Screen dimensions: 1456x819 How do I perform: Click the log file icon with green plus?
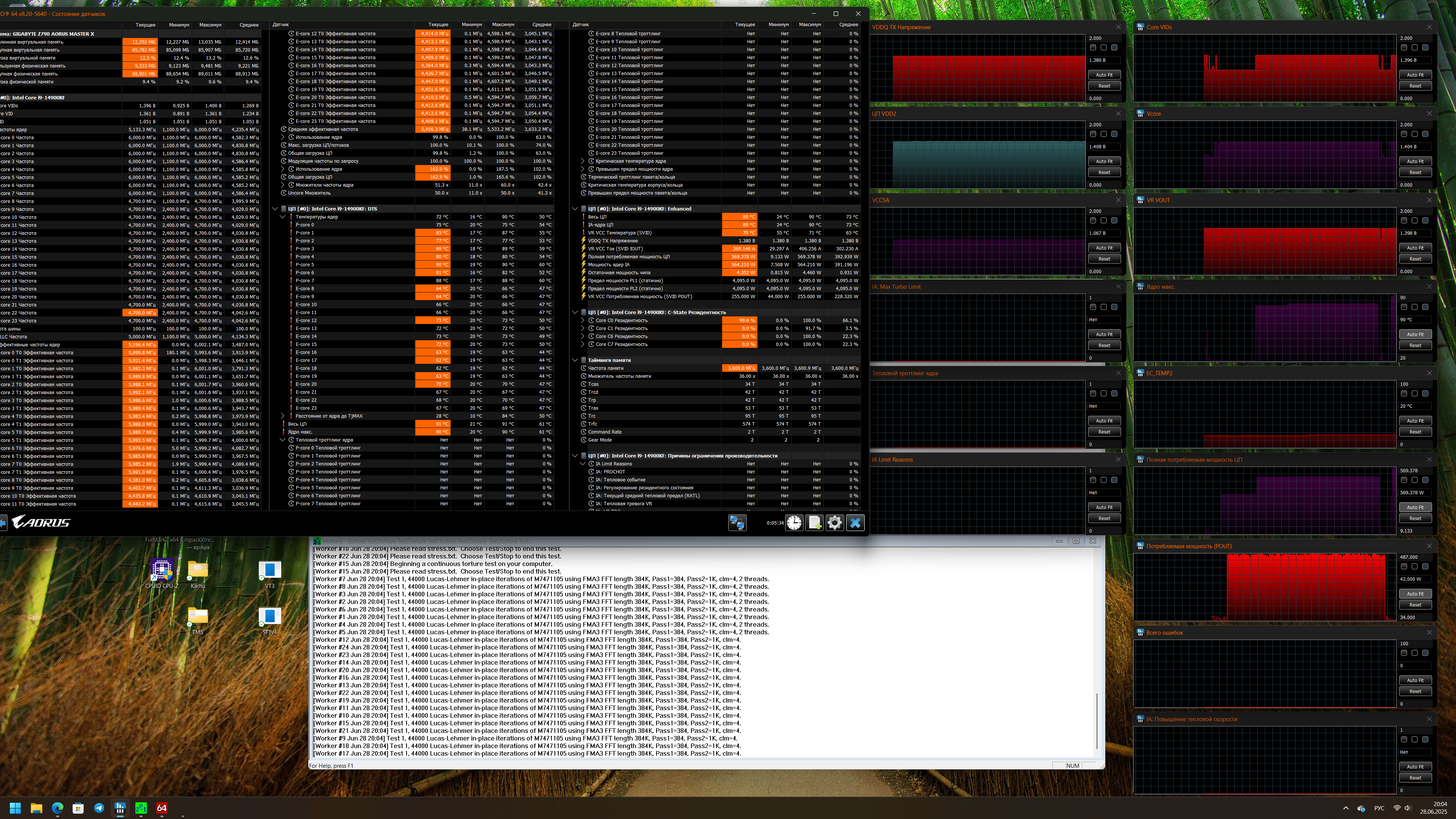[x=815, y=523]
